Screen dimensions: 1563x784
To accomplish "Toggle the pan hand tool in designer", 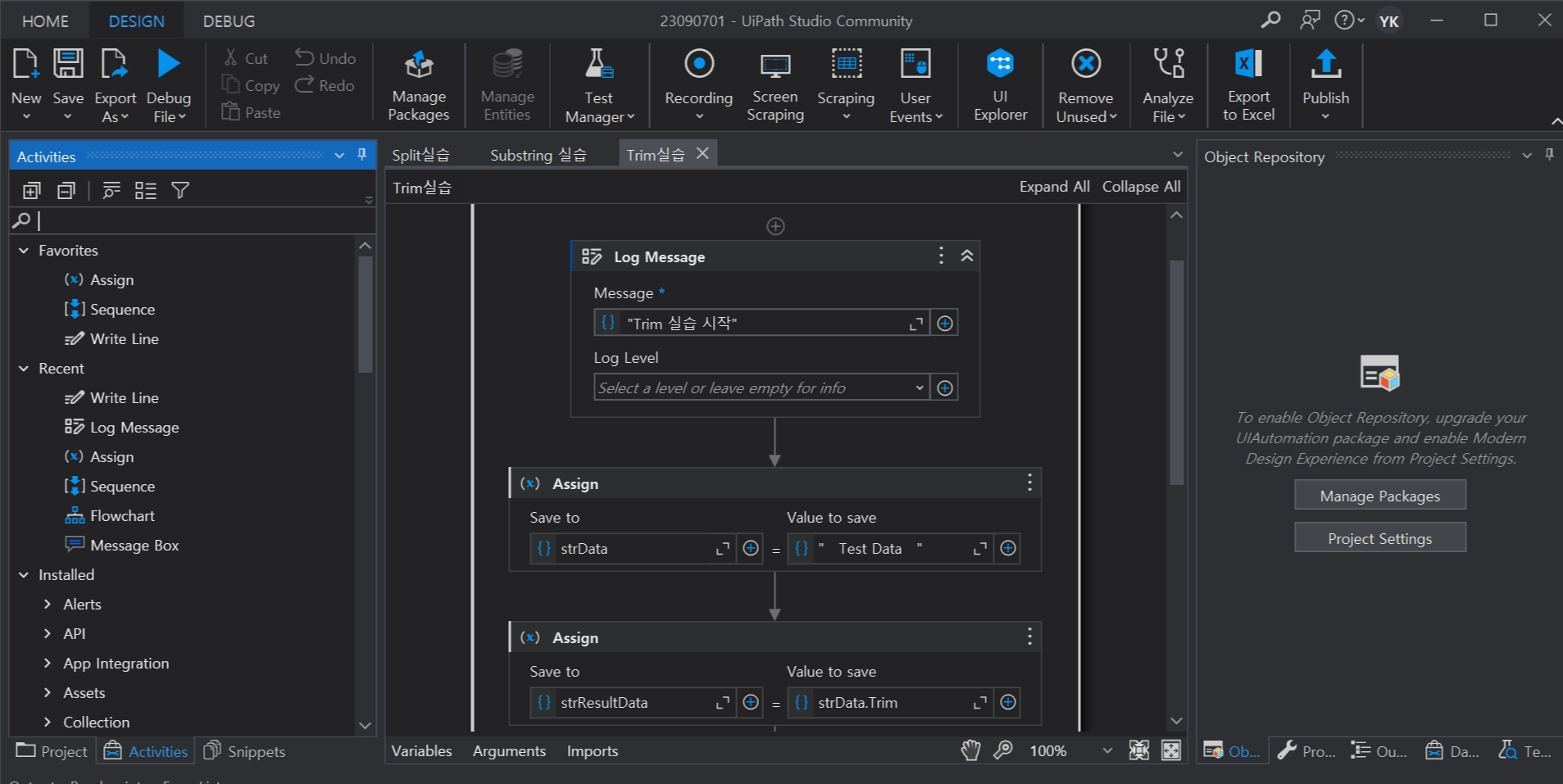I will click(970, 750).
